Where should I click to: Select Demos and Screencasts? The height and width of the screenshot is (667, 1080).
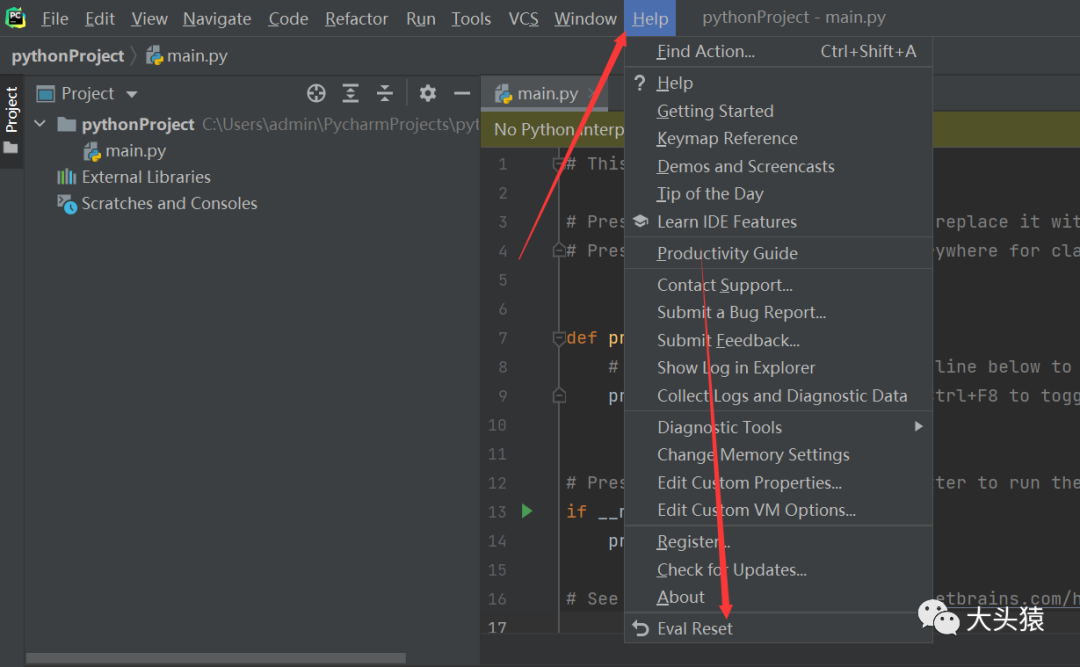(x=778, y=166)
